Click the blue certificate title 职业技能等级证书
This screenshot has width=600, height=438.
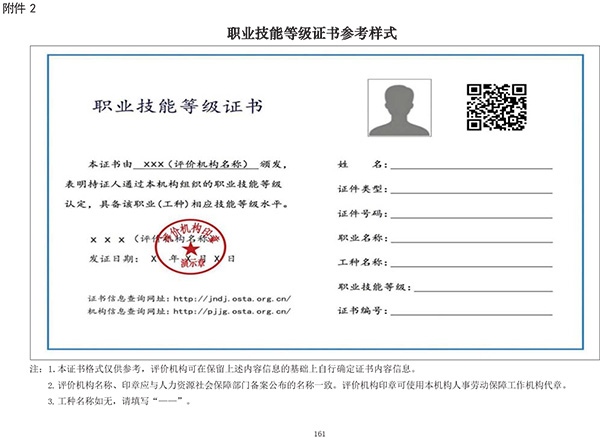click(x=178, y=106)
